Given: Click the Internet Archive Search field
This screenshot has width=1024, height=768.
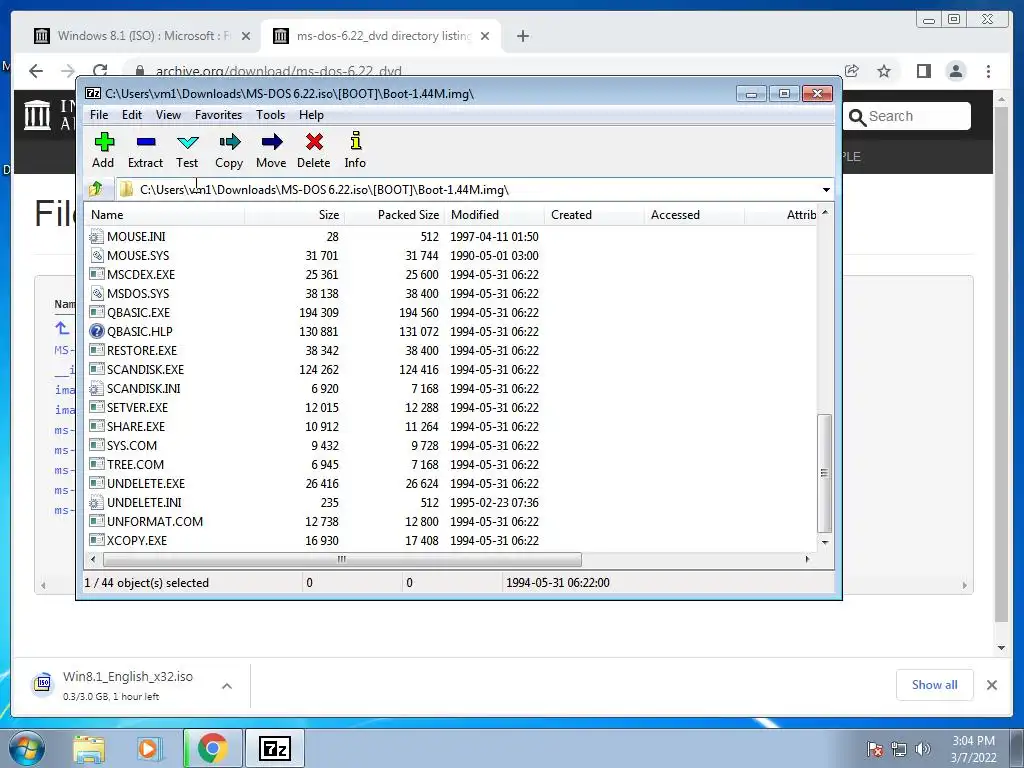Looking at the screenshot, I should 906,116.
